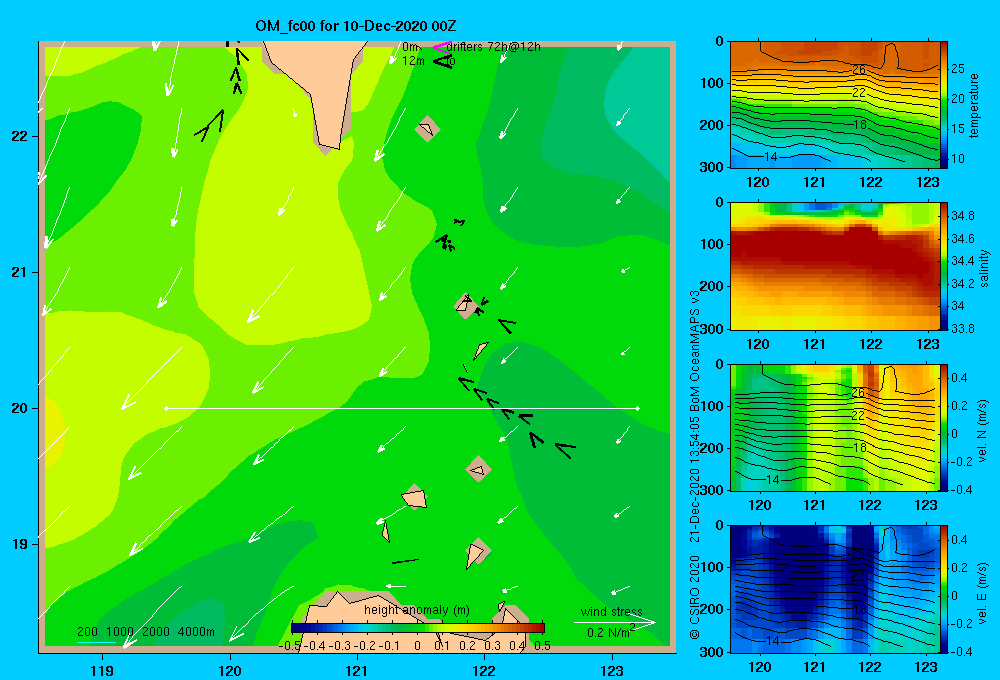Image resolution: width=1000 pixels, height=680 pixels.
Task: Select the 'drifters 72h@12h' legend label
Action: (x=494, y=47)
